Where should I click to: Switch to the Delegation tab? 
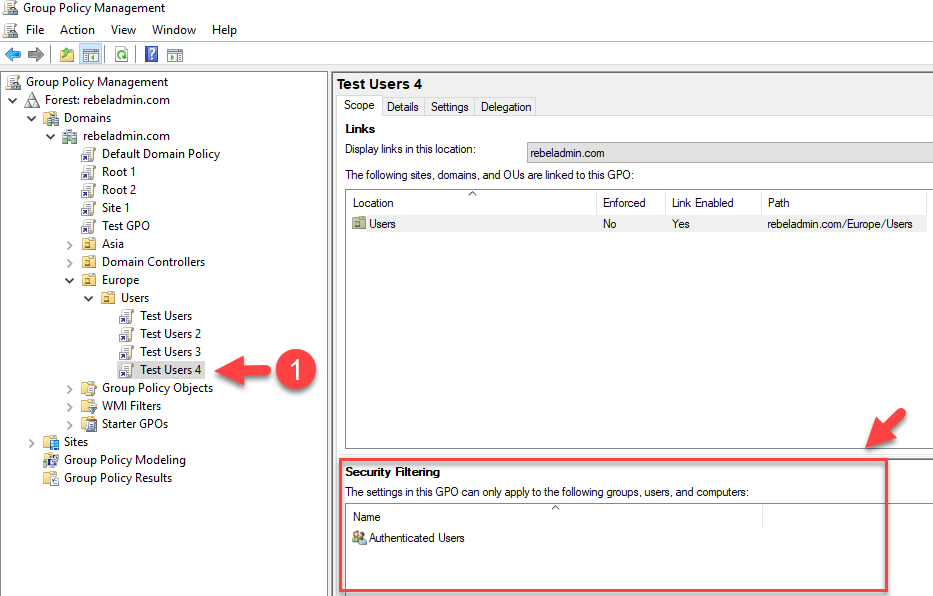tap(506, 107)
